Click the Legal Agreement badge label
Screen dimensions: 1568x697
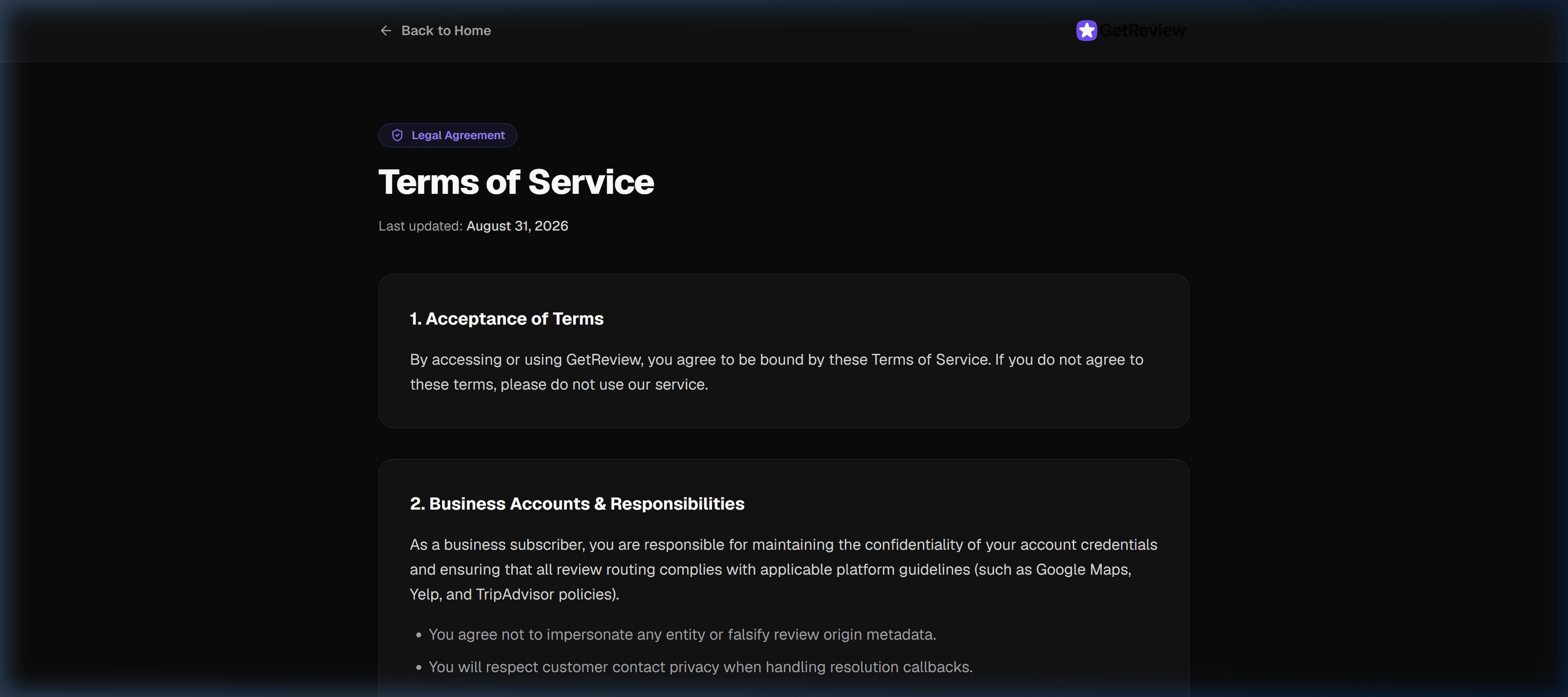(x=458, y=135)
